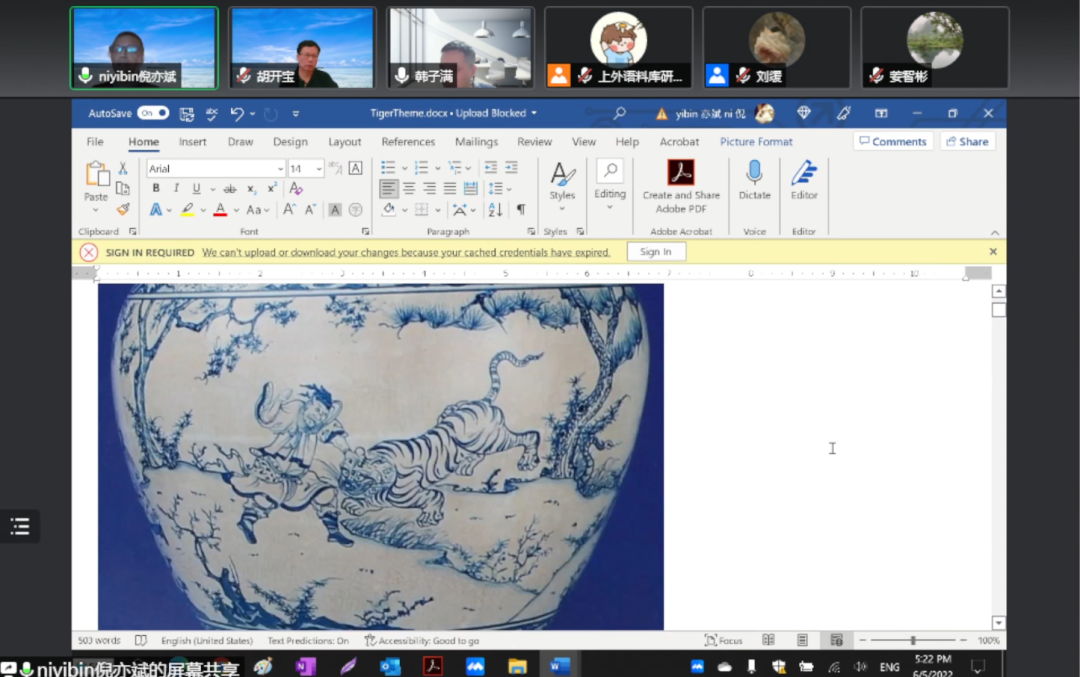Apply Superscript formatting
This screenshot has width=1080, height=677.
pos(272,189)
